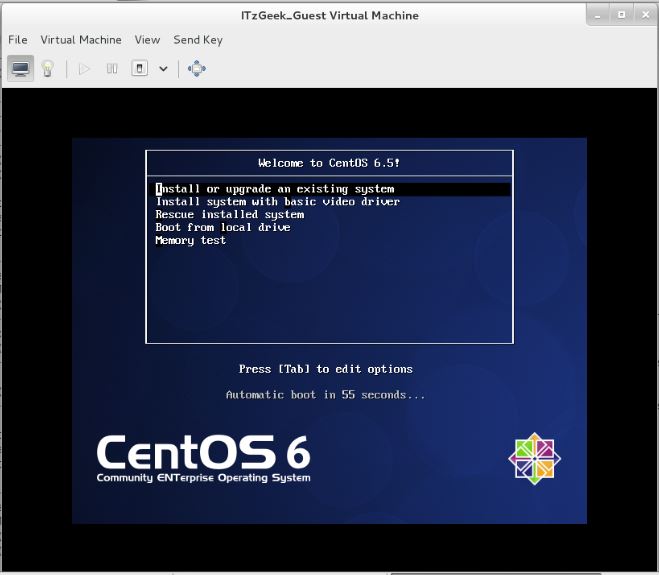Minimize the ITzGeek_Guest window
The height and width of the screenshot is (575, 659).
(x=598, y=16)
